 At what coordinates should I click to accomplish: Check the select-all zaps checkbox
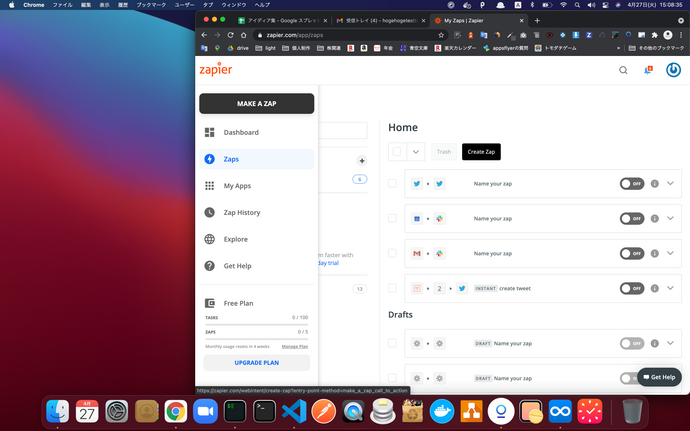click(397, 152)
